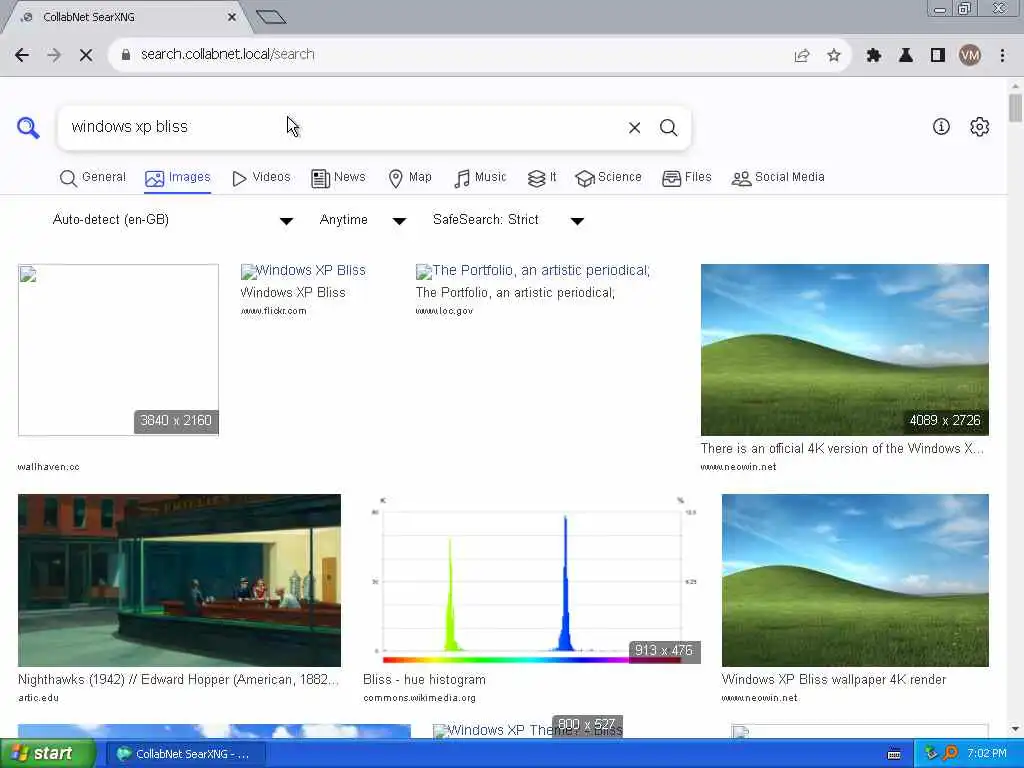Go forward with the browser forward arrow

coord(54,55)
